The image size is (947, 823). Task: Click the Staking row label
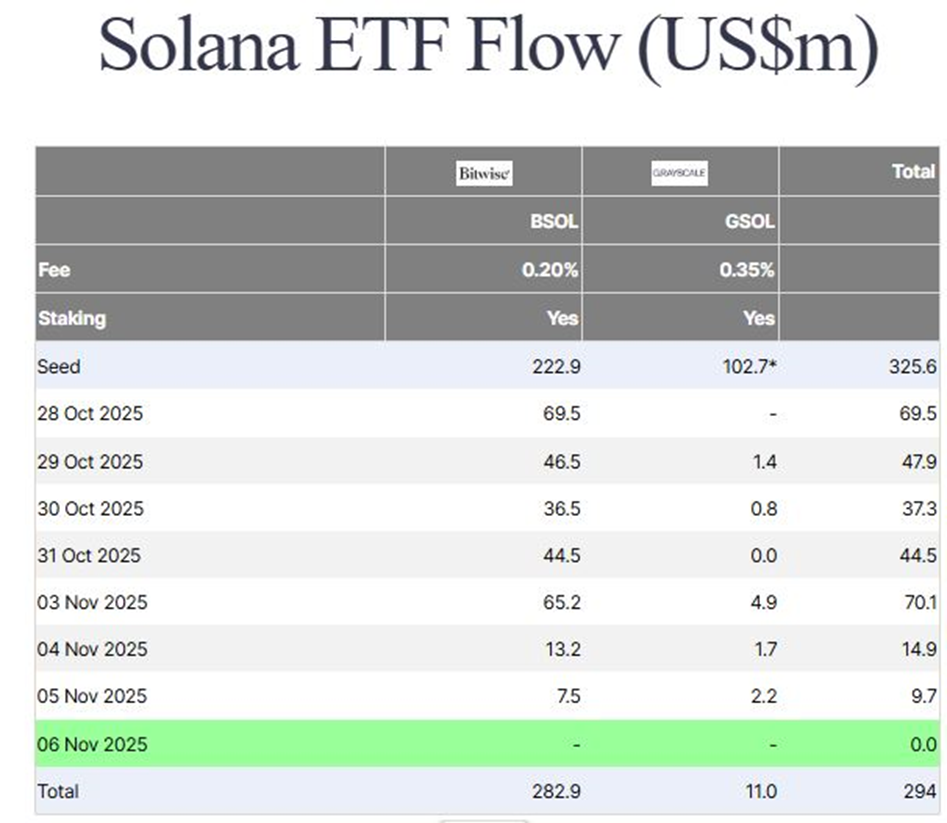[x=71, y=318]
